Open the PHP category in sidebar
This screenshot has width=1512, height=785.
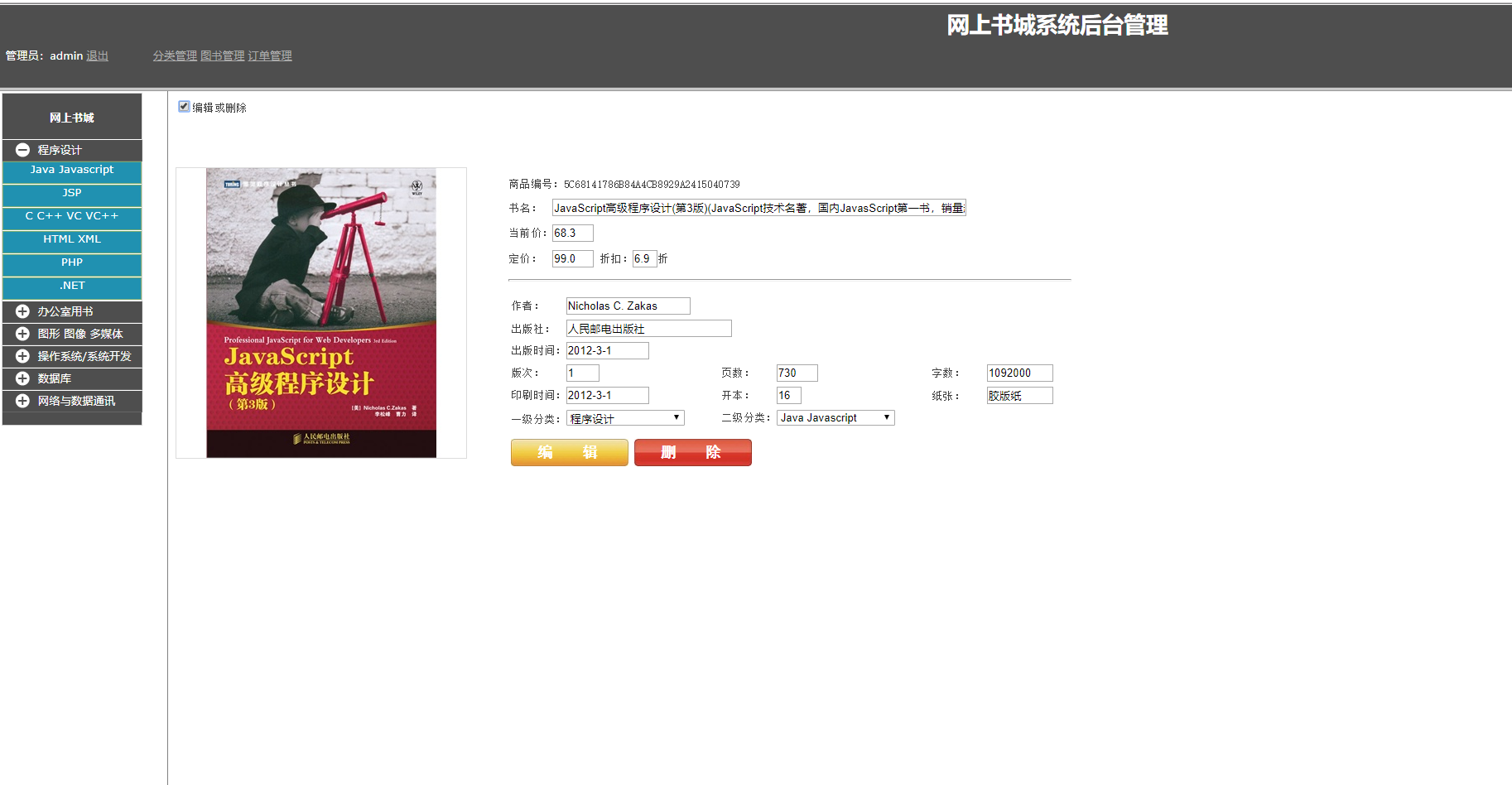click(x=71, y=262)
